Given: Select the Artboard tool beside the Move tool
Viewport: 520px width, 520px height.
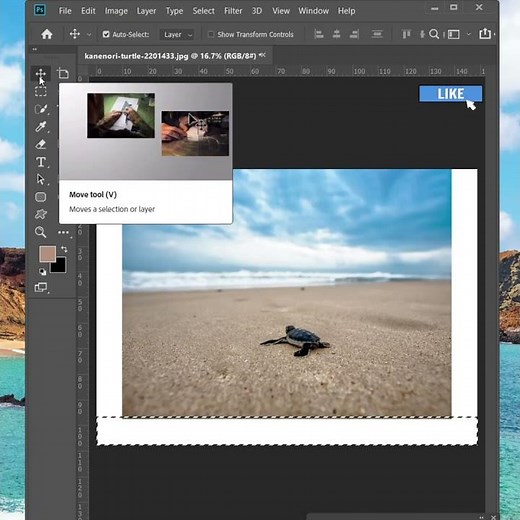Looking at the screenshot, I should coord(63,73).
